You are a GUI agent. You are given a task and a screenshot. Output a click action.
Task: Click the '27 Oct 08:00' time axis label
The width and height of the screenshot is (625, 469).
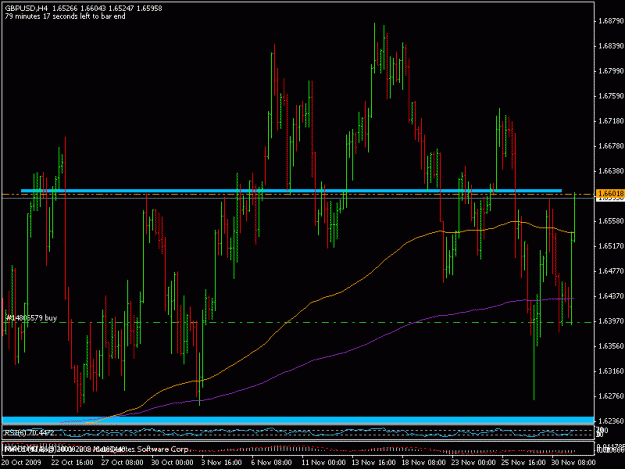tap(122, 462)
